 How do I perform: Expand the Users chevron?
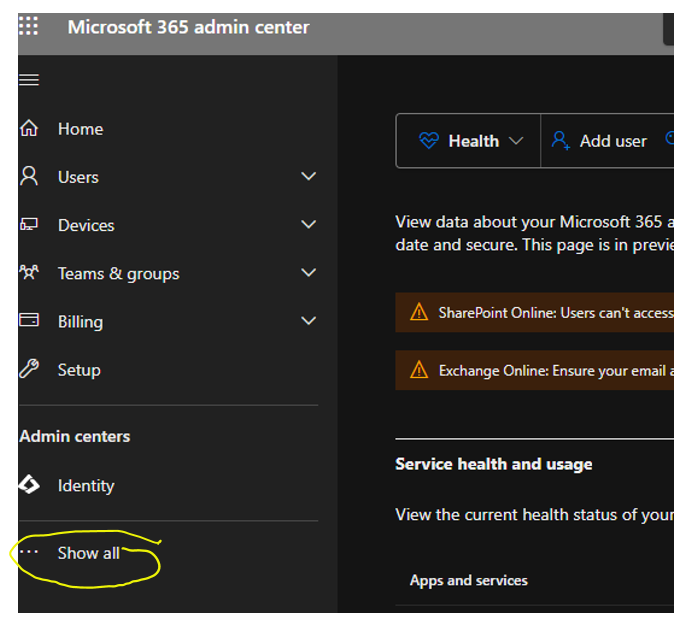(x=308, y=176)
